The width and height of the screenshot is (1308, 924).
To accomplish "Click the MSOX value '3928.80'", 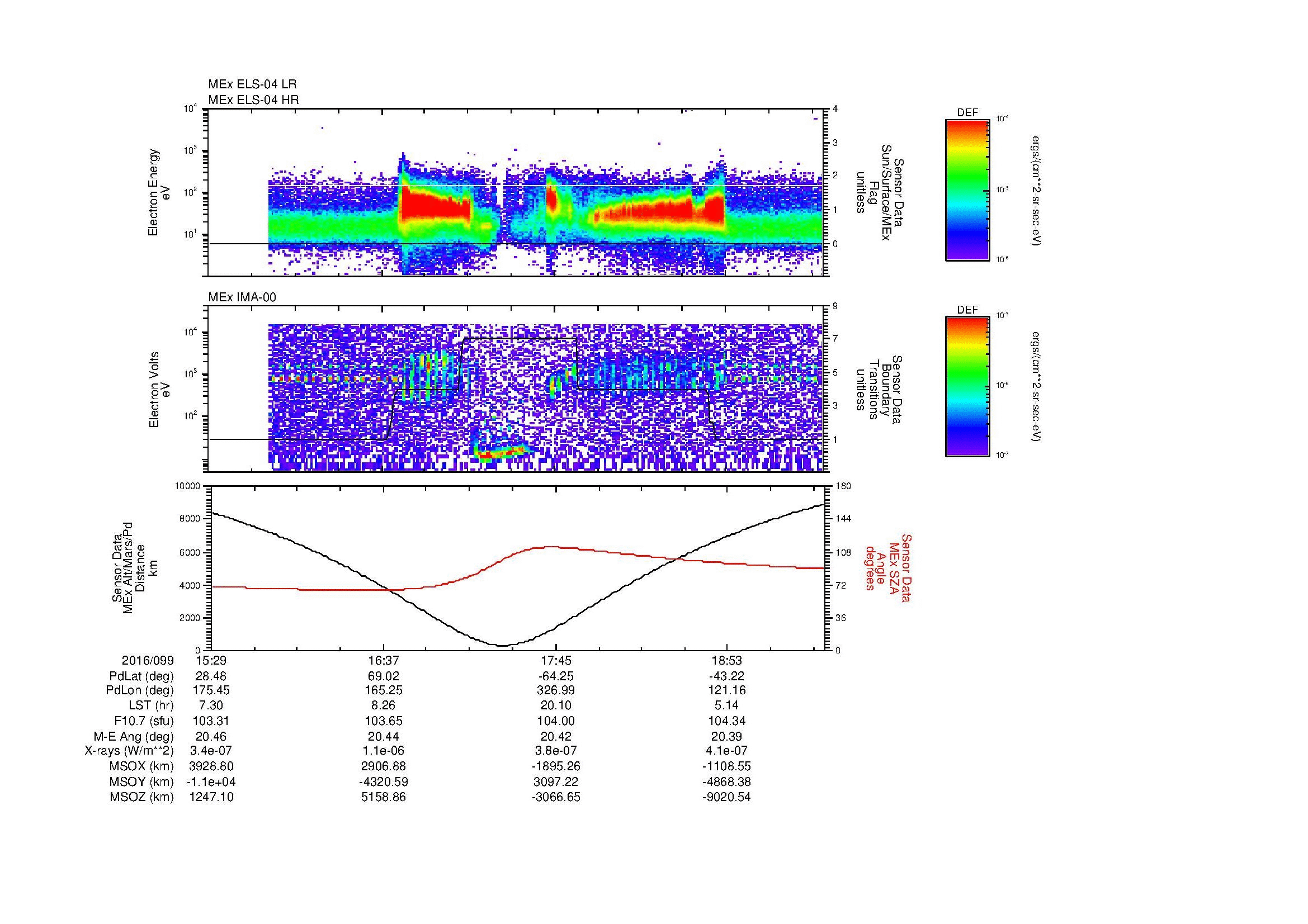I will pos(211,766).
